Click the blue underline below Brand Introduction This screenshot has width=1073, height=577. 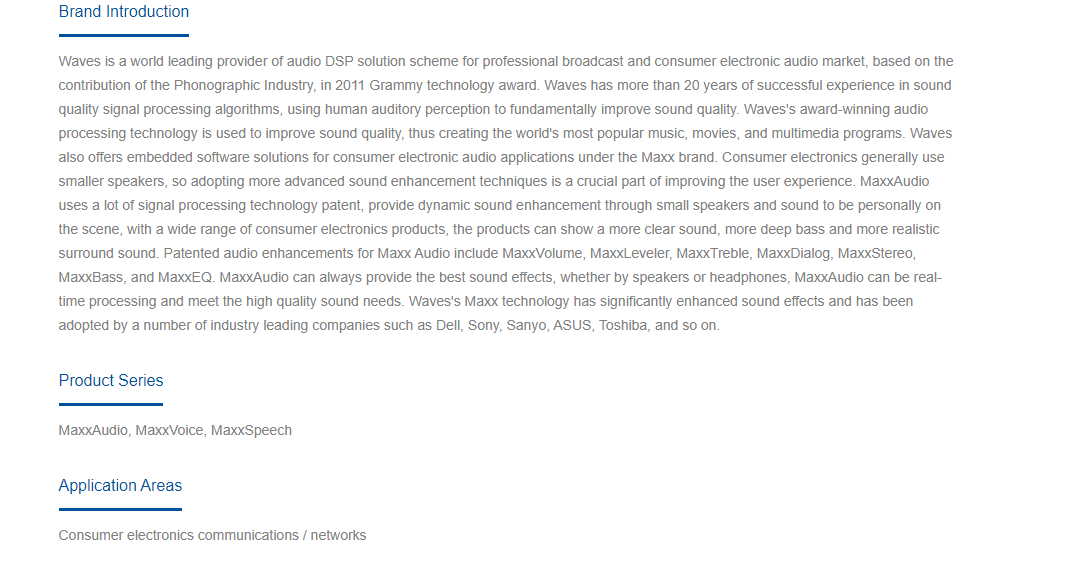click(124, 35)
